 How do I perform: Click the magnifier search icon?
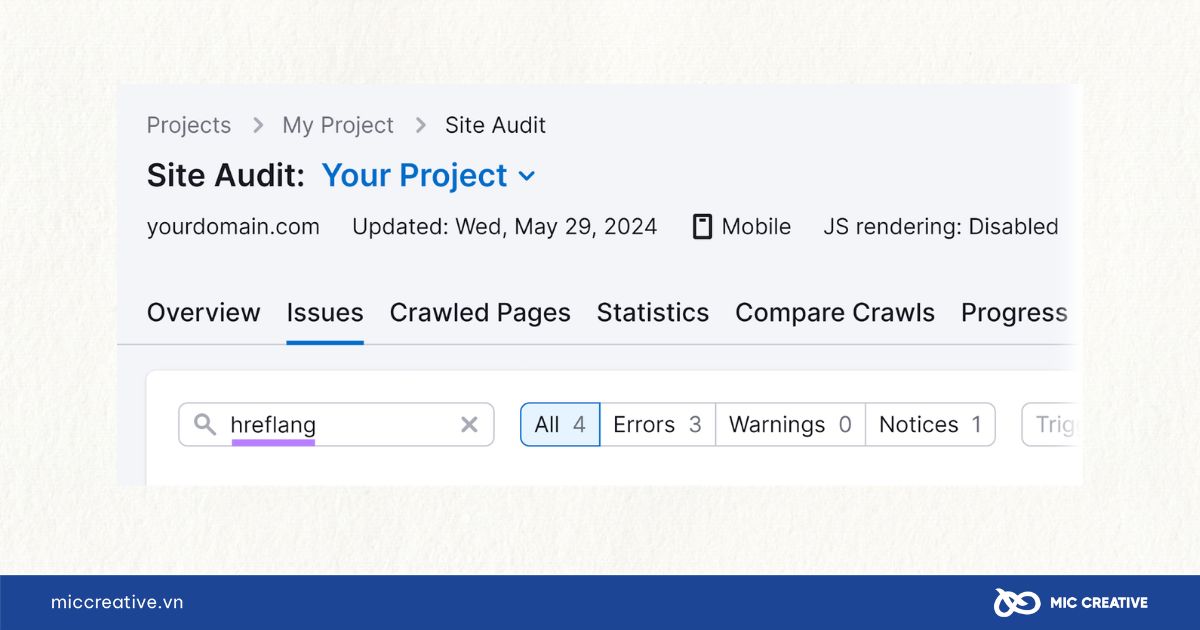coord(204,425)
